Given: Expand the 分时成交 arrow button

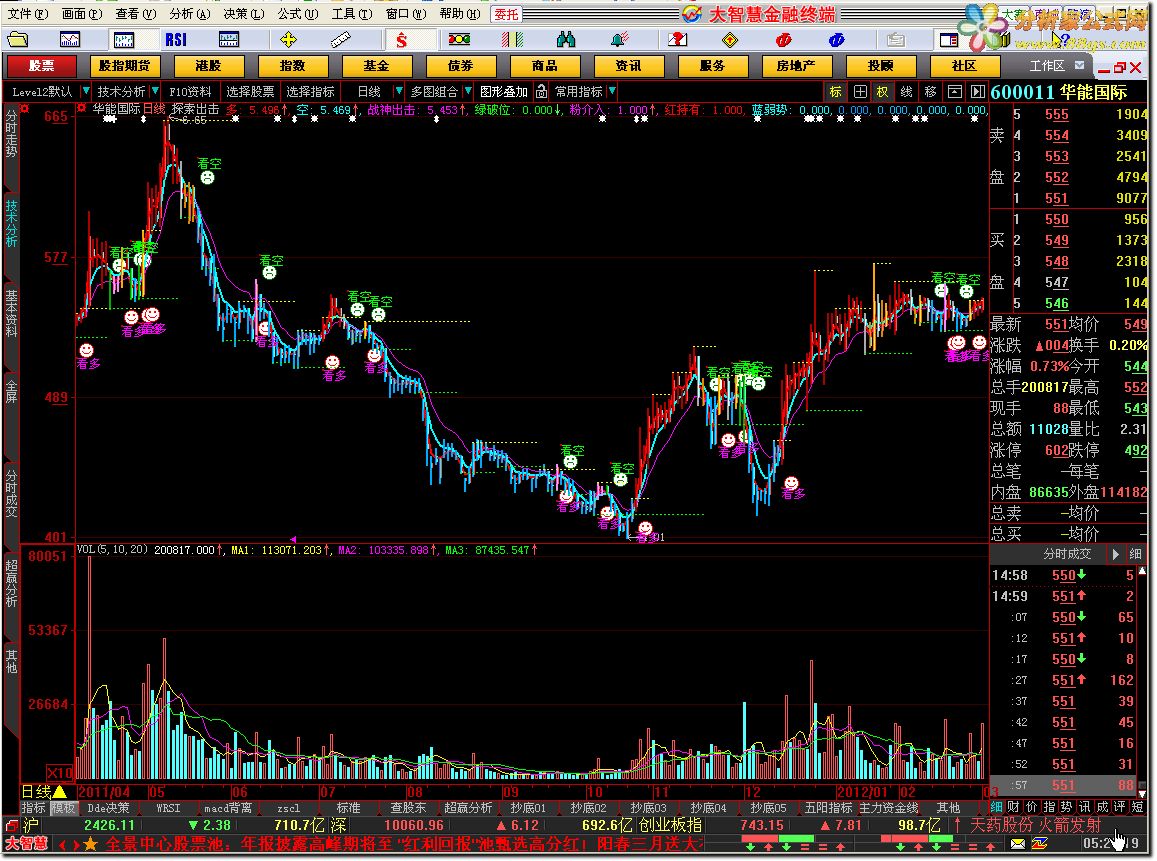Looking at the screenshot, I should 1116,553.
